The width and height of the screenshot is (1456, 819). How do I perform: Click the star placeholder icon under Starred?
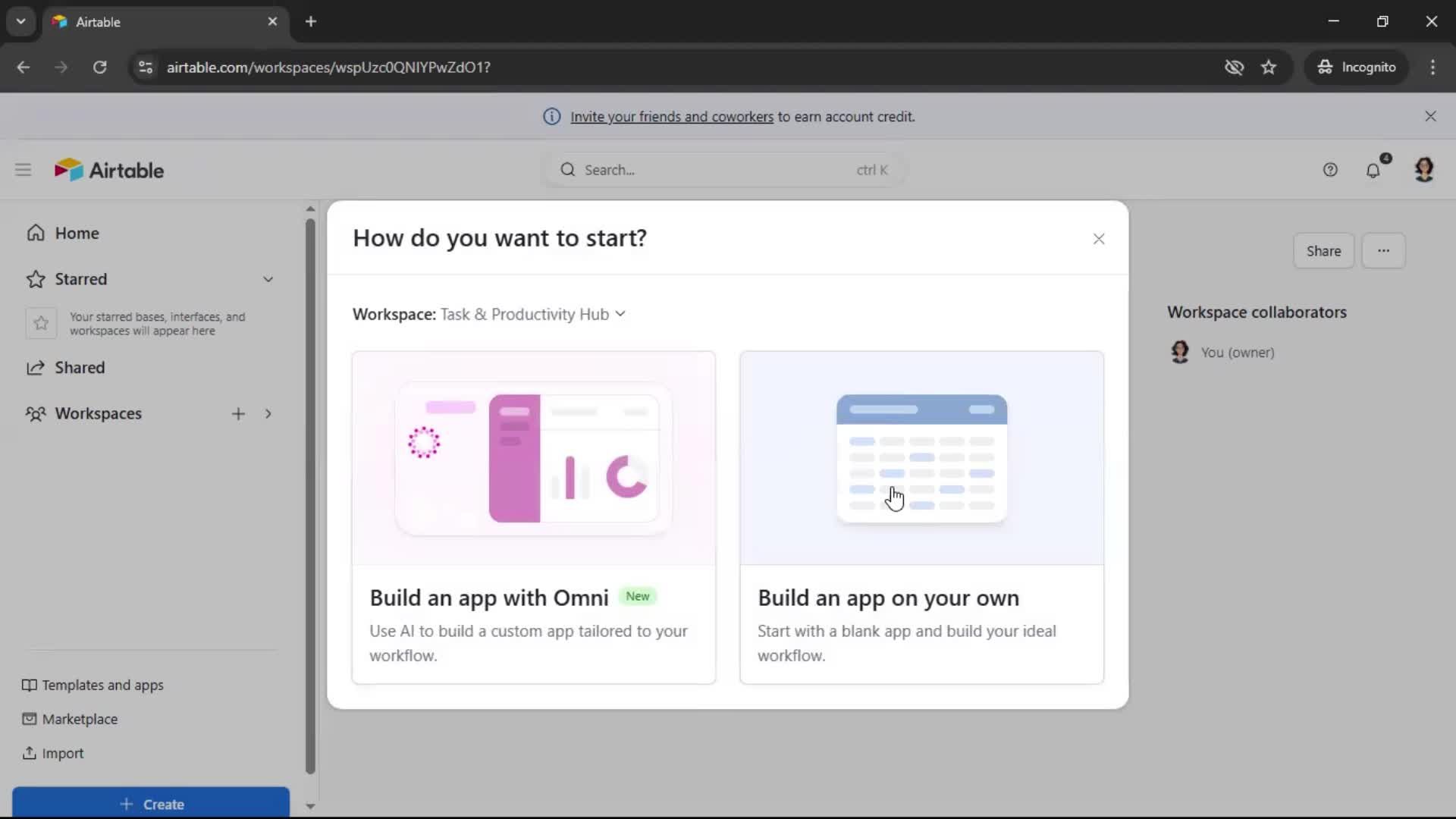[x=41, y=324]
